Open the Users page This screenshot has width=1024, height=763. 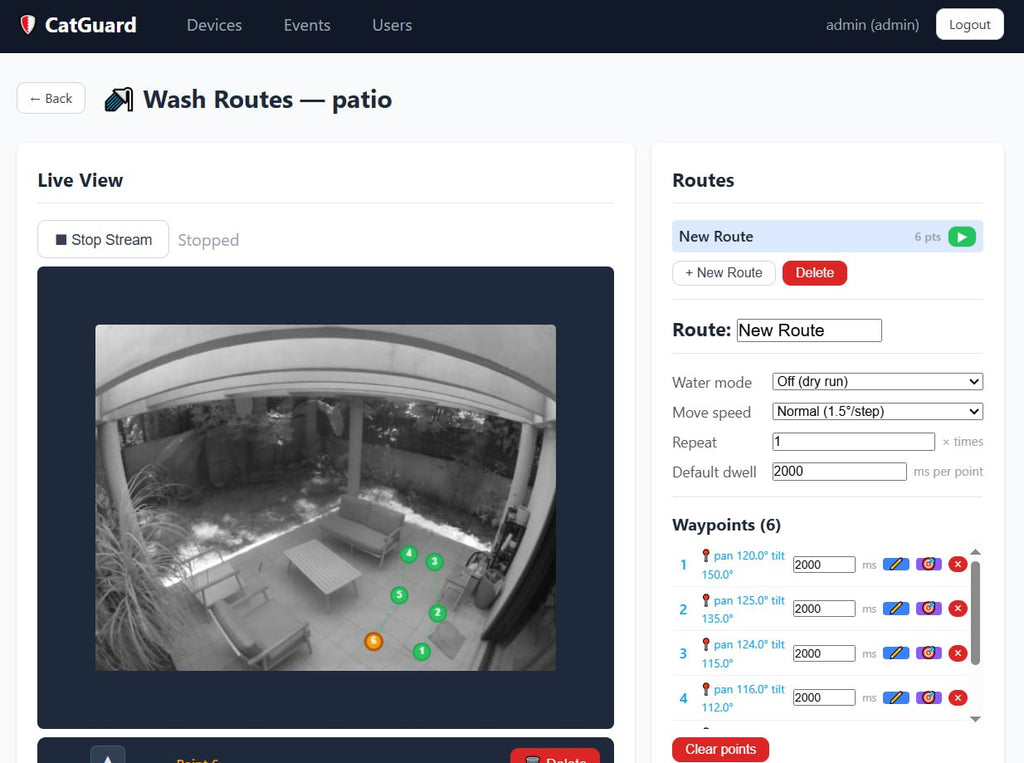[x=392, y=25]
